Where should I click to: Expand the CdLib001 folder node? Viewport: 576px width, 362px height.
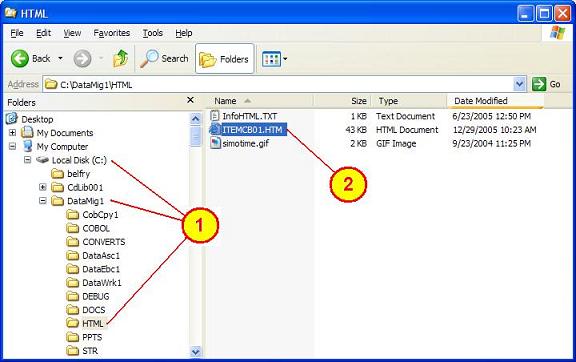[43, 187]
